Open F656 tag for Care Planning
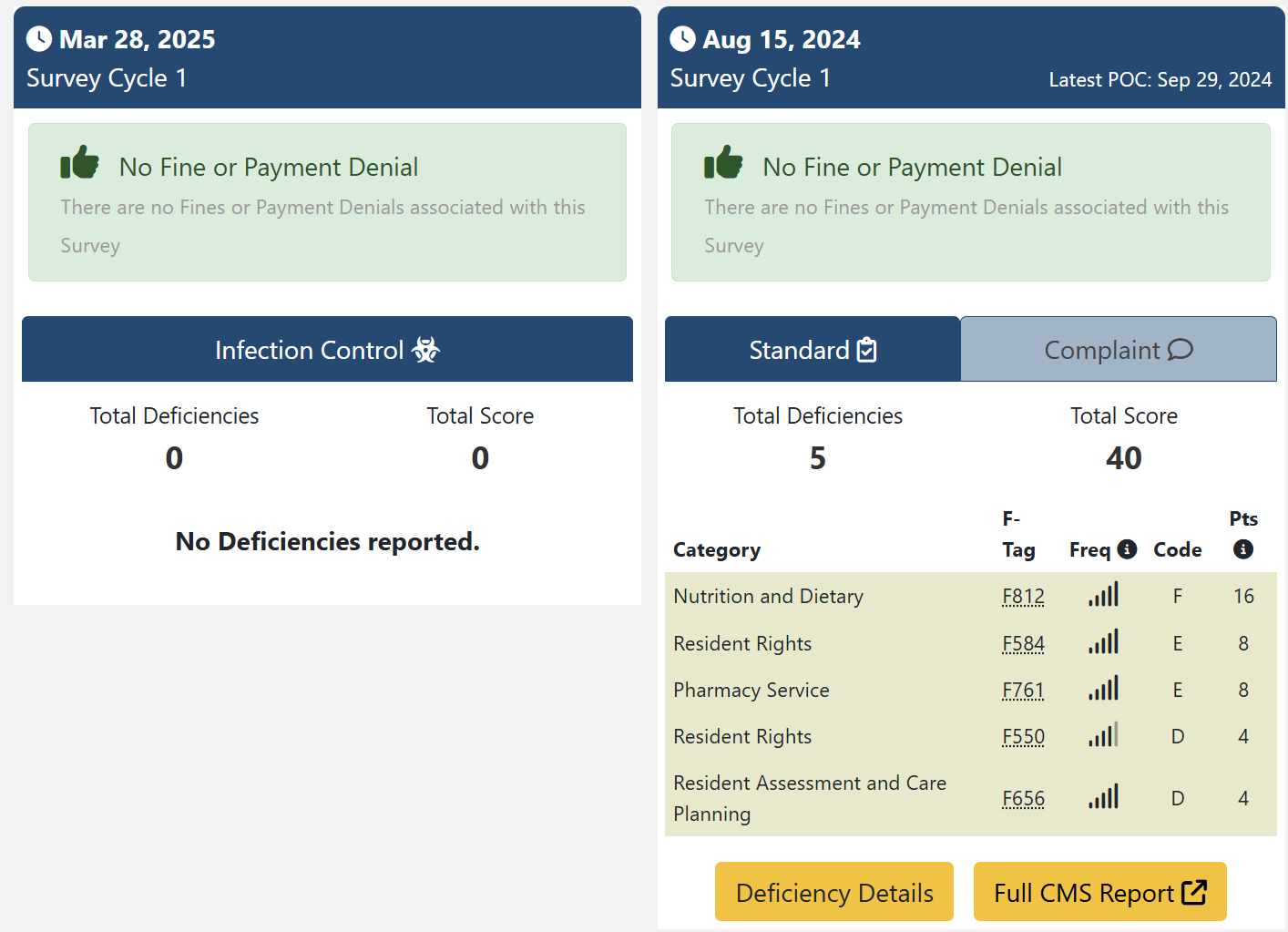 click(1023, 799)
